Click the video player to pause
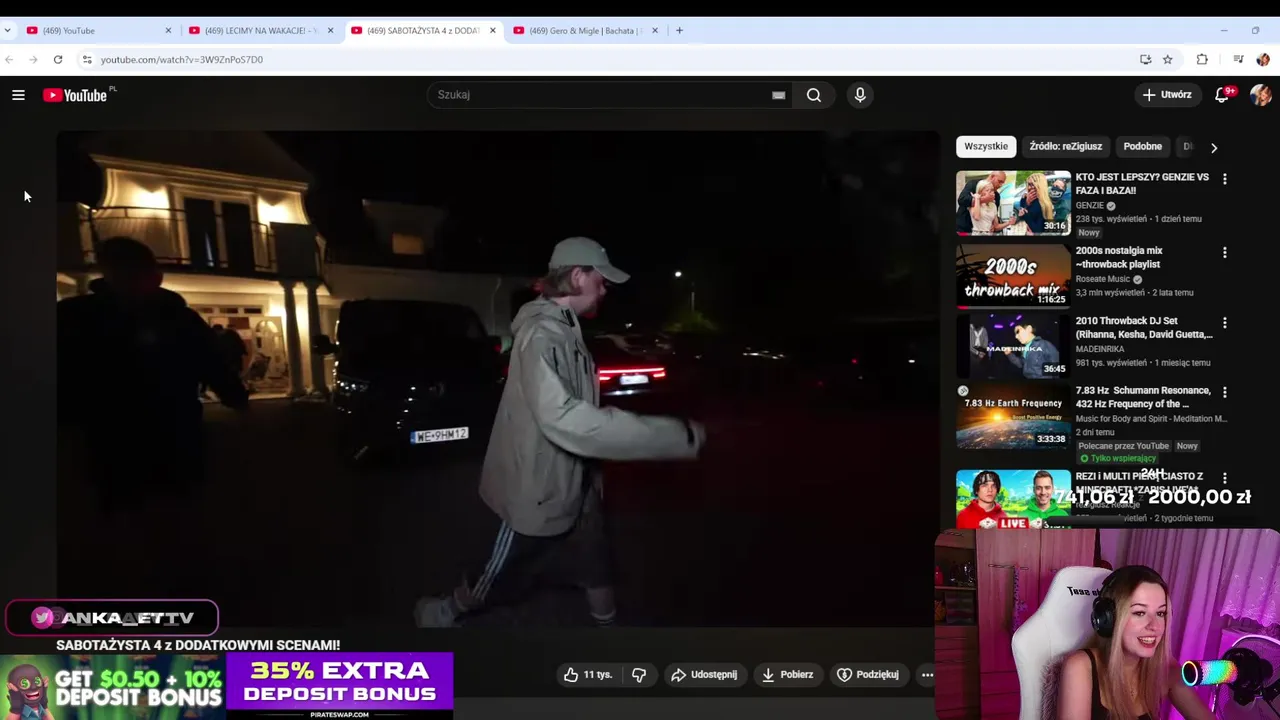Image resolution: width=1280 pixels, height=720 pixels. point(497,379)
